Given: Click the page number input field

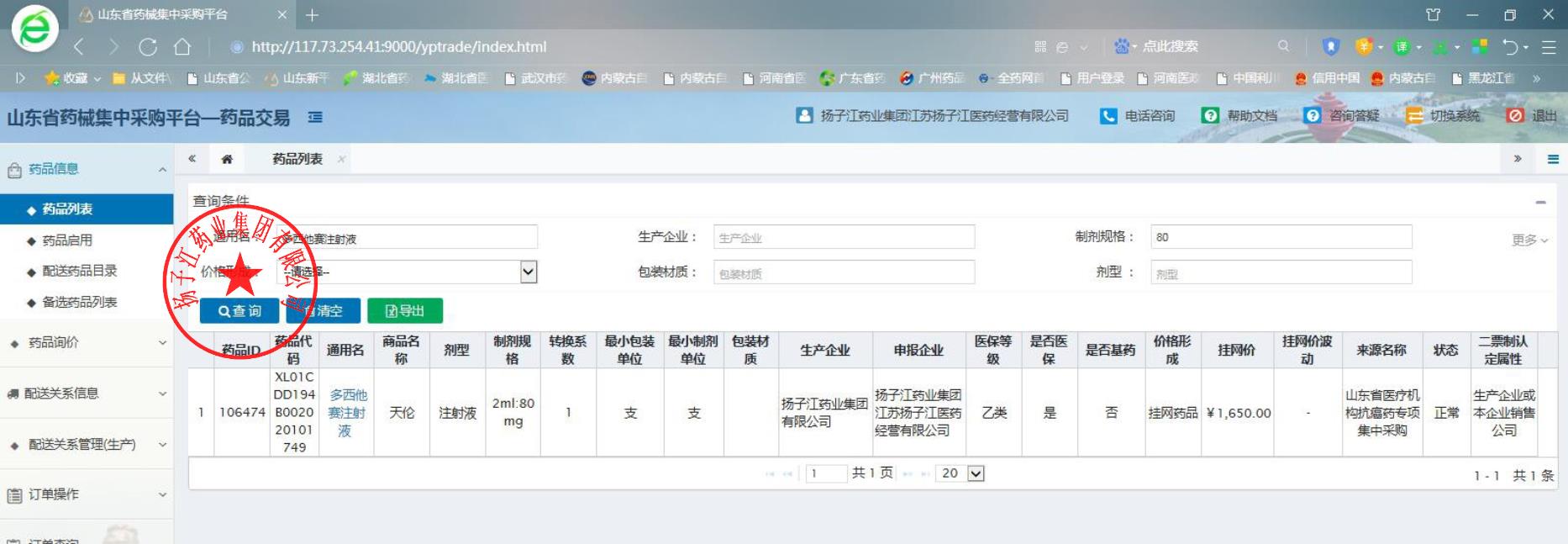Looking at the screenshot, I should (826, 473).
